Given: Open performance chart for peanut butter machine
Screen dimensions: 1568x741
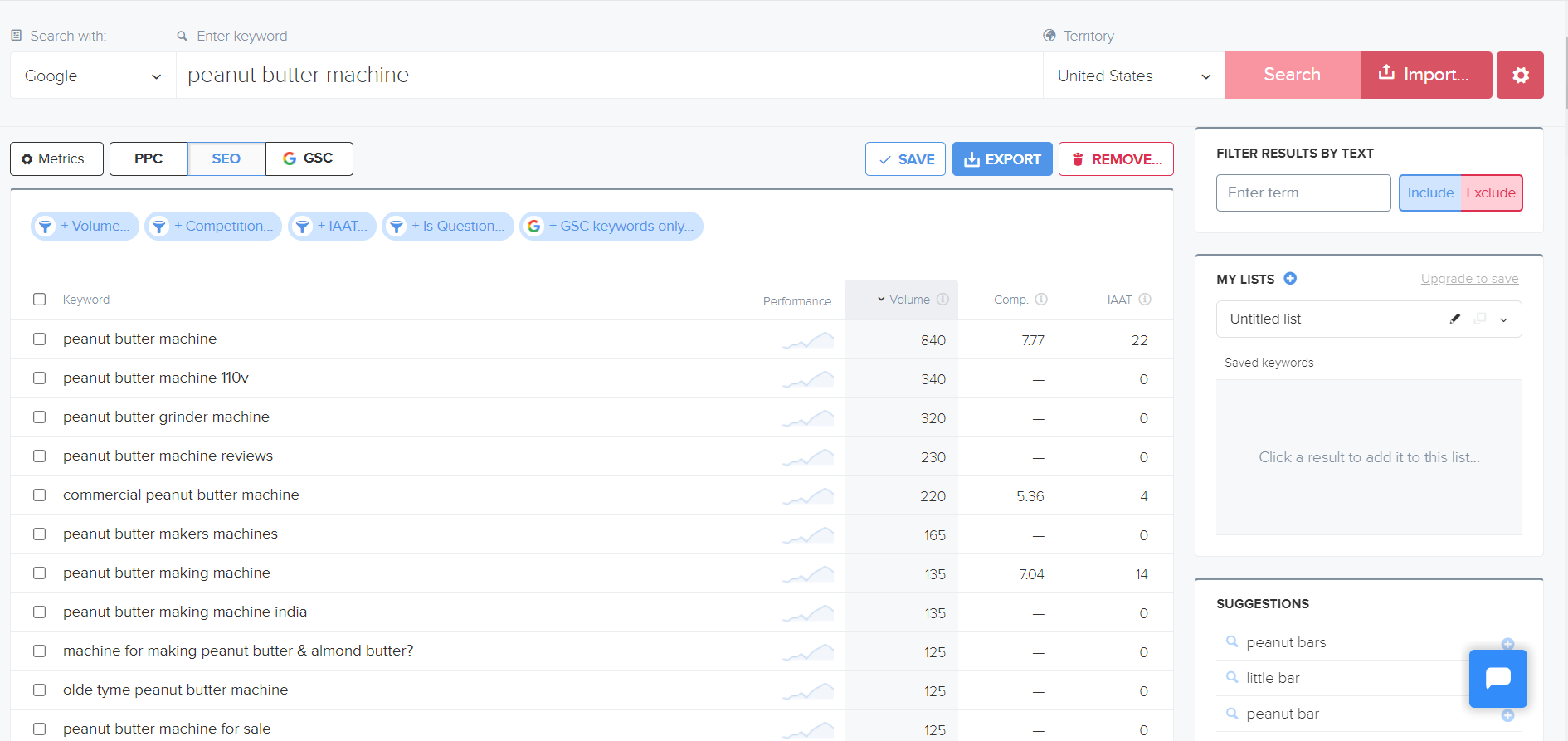Looking at the screenshot, I should click(x=808, y=340).
